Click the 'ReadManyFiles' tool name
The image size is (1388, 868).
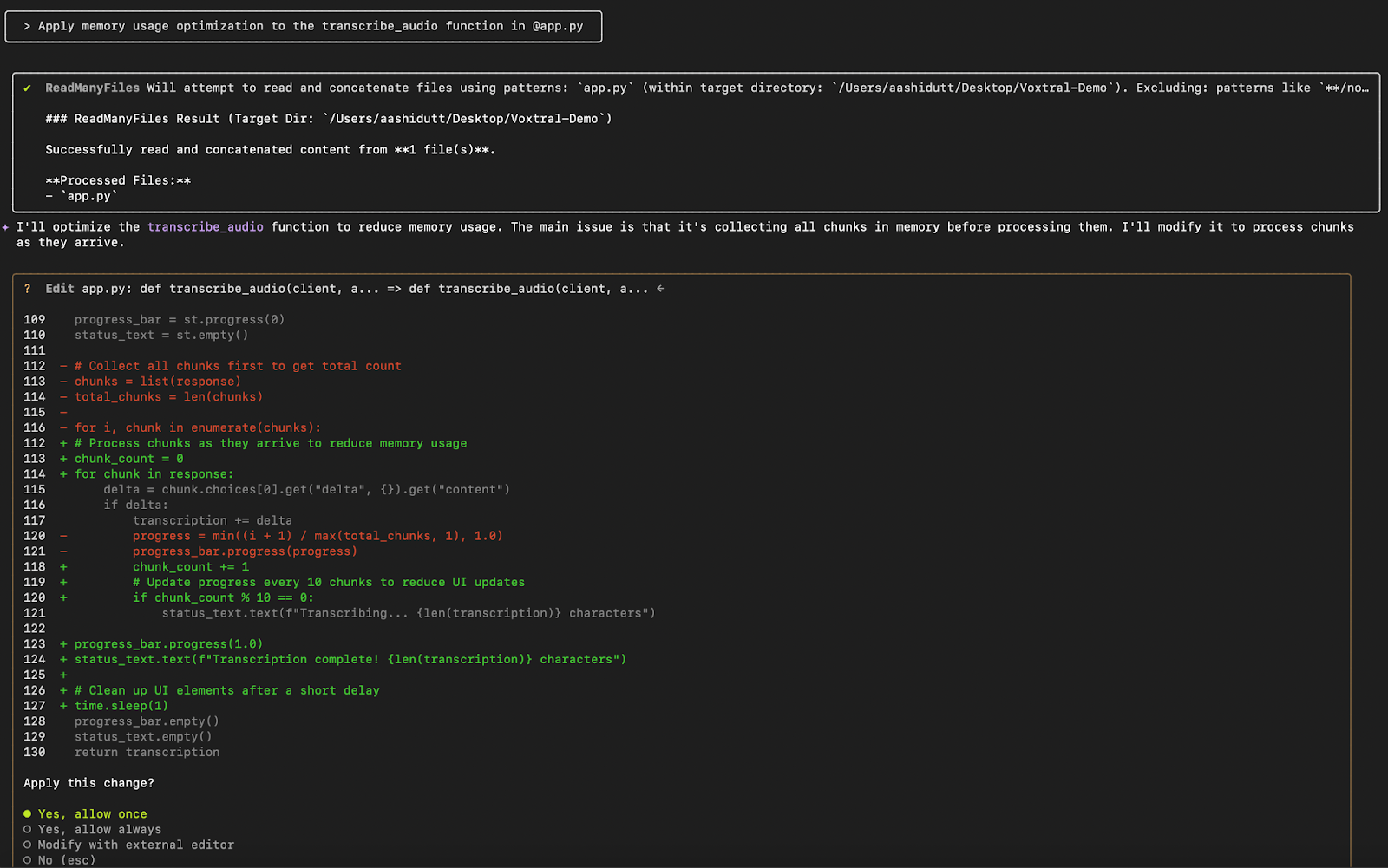[x=93, y=88]
